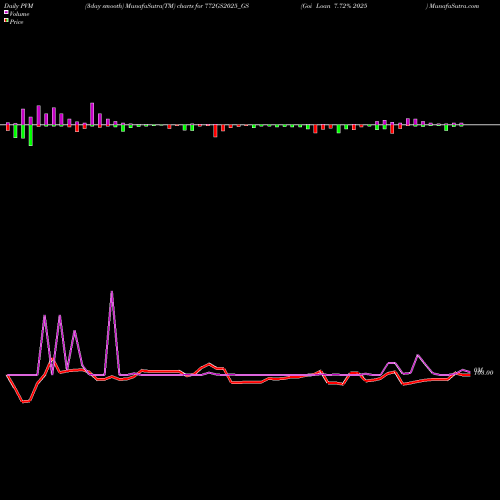Select the Goi Loan 7.72% 2025 label
This screenshot has width=500, height=500.
click(334, 6)
